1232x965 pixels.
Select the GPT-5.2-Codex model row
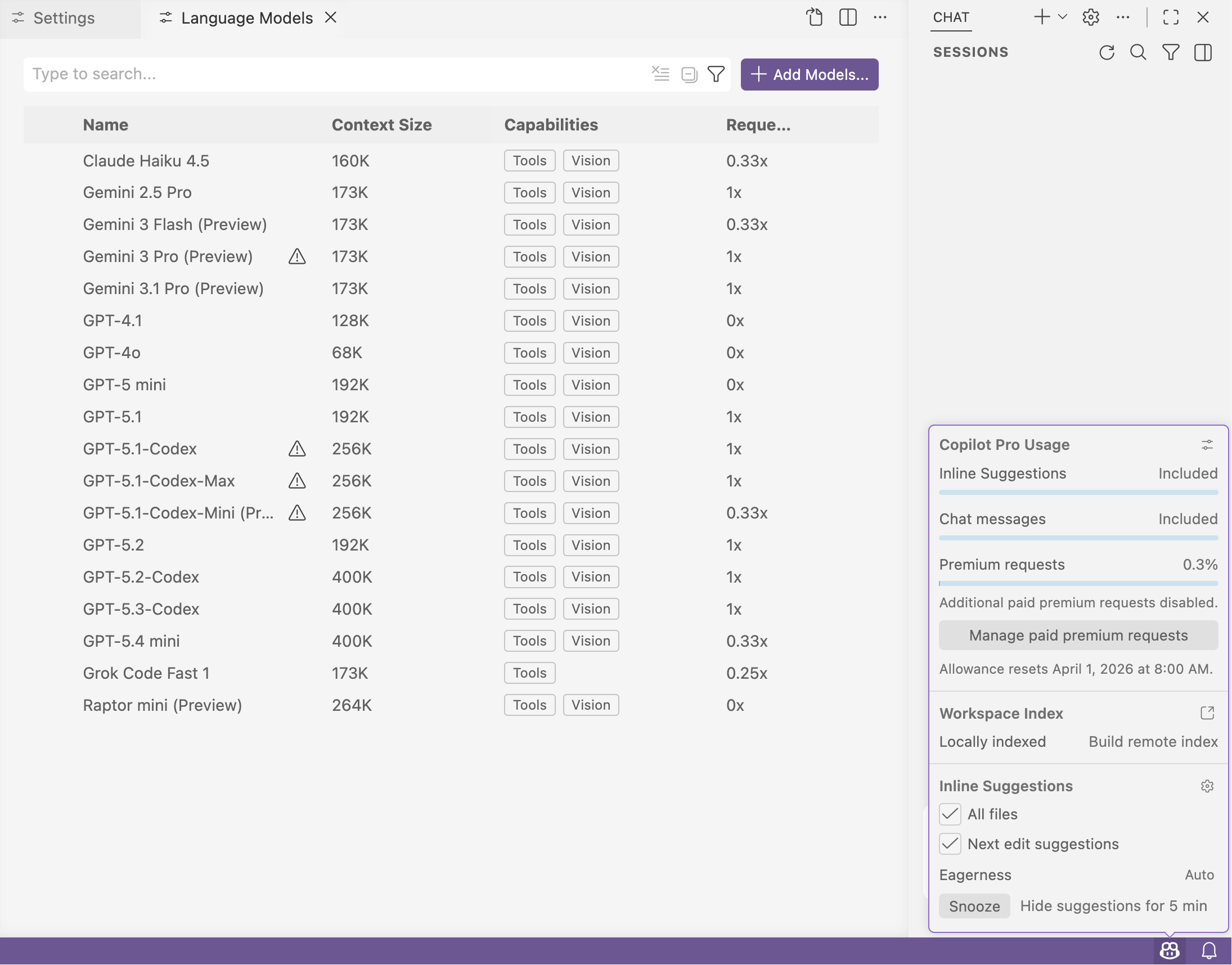coord(451,577)
